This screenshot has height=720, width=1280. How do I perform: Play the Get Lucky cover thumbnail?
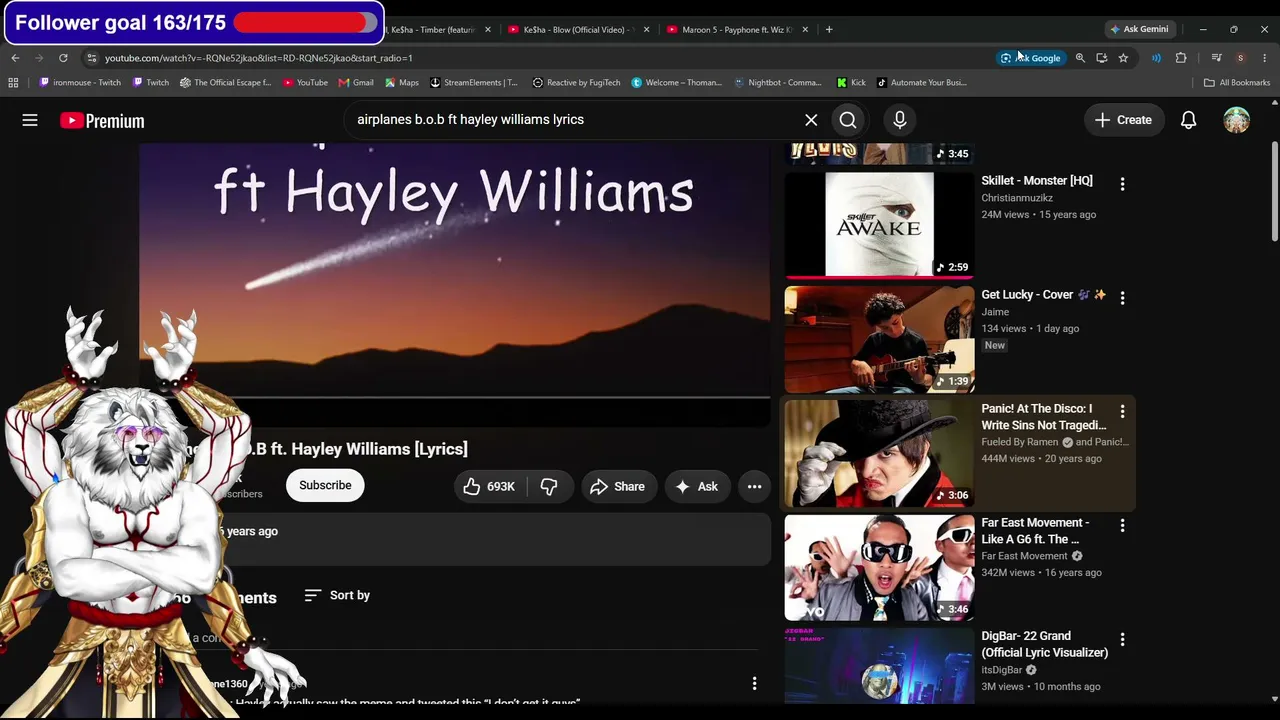tap(879, 339)
